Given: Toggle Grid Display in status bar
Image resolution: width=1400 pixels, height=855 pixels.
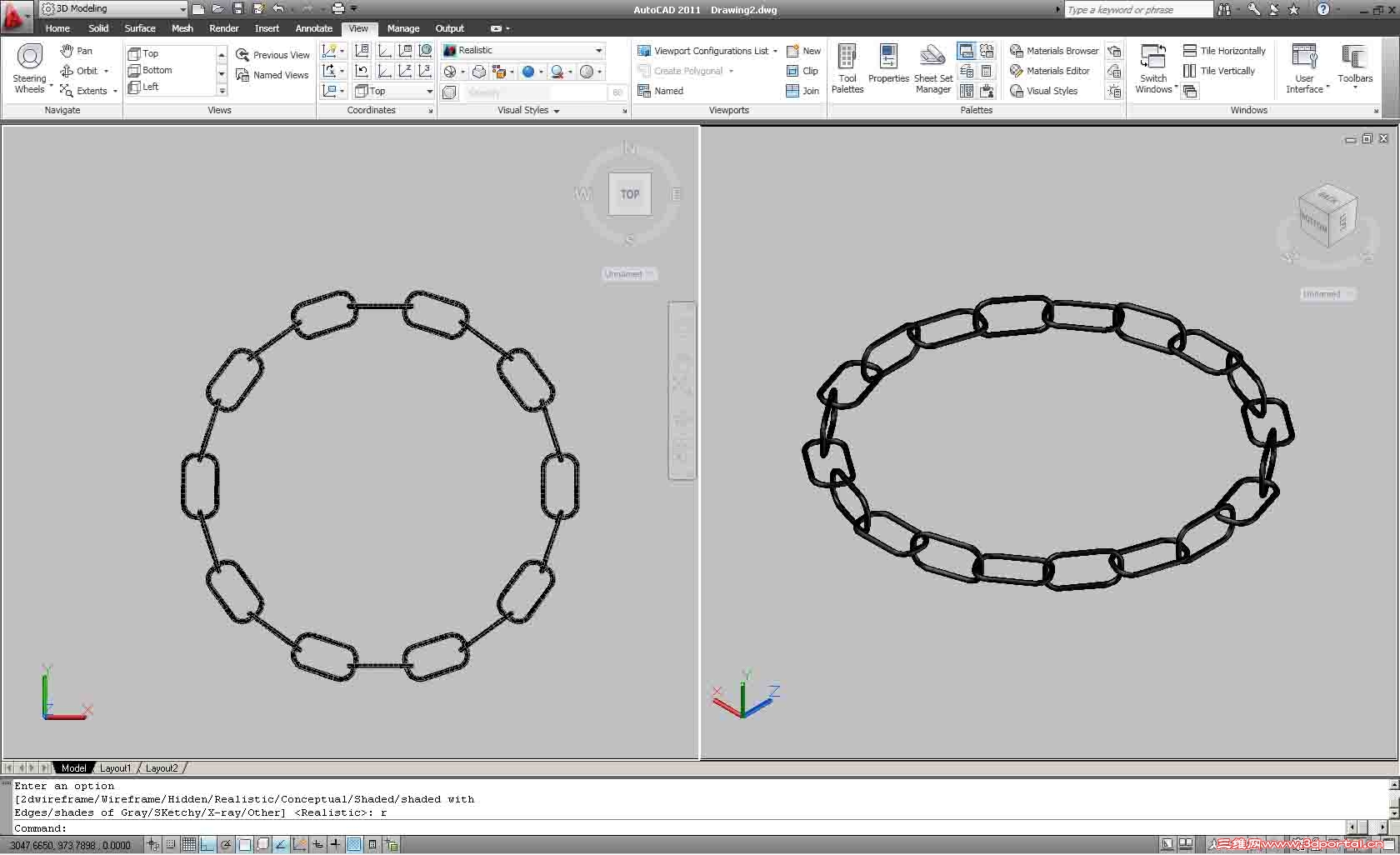Looking at the screenshot, I should (x=189, y=845).
